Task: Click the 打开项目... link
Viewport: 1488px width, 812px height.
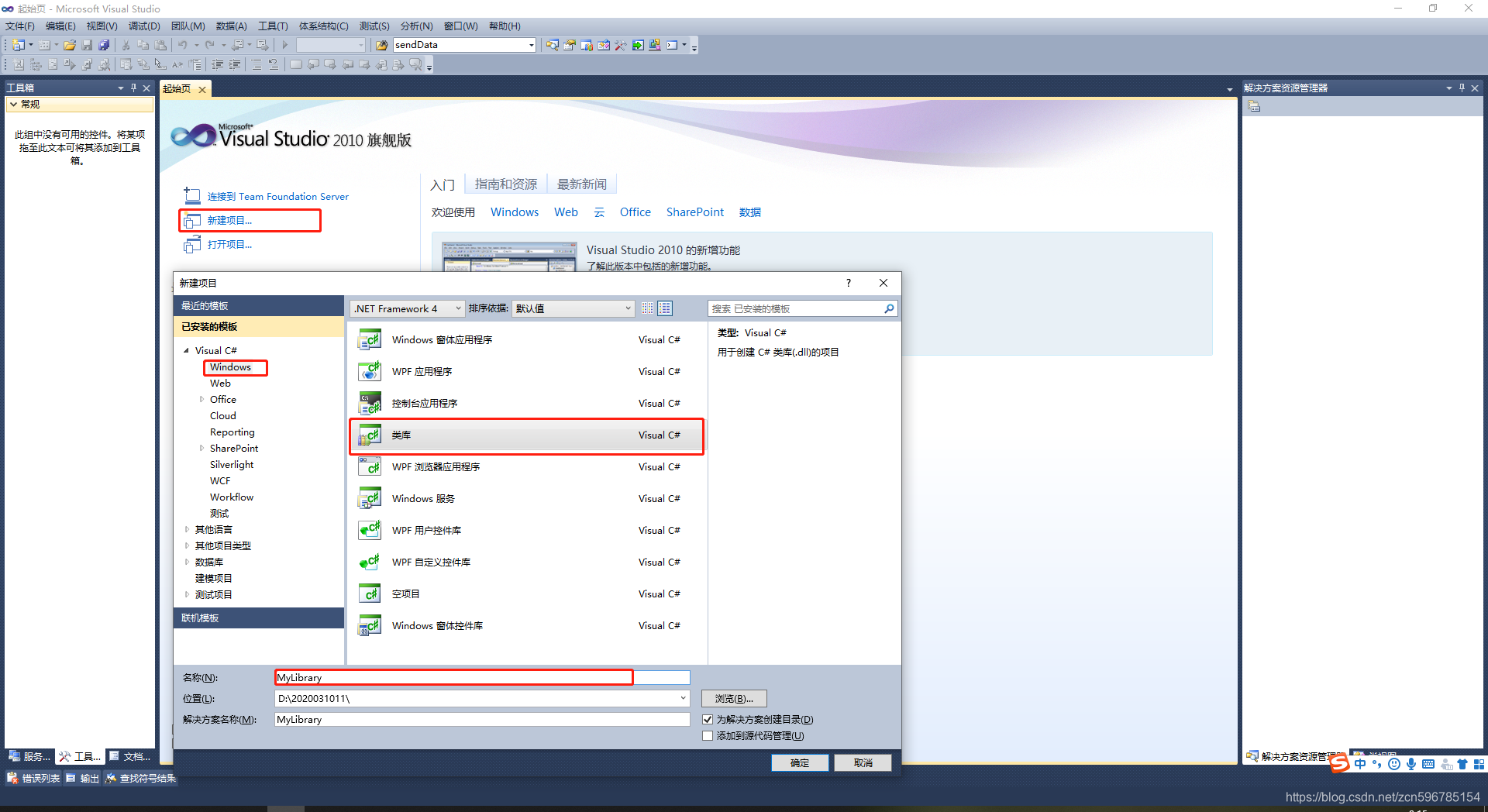Action: (229, 245)
